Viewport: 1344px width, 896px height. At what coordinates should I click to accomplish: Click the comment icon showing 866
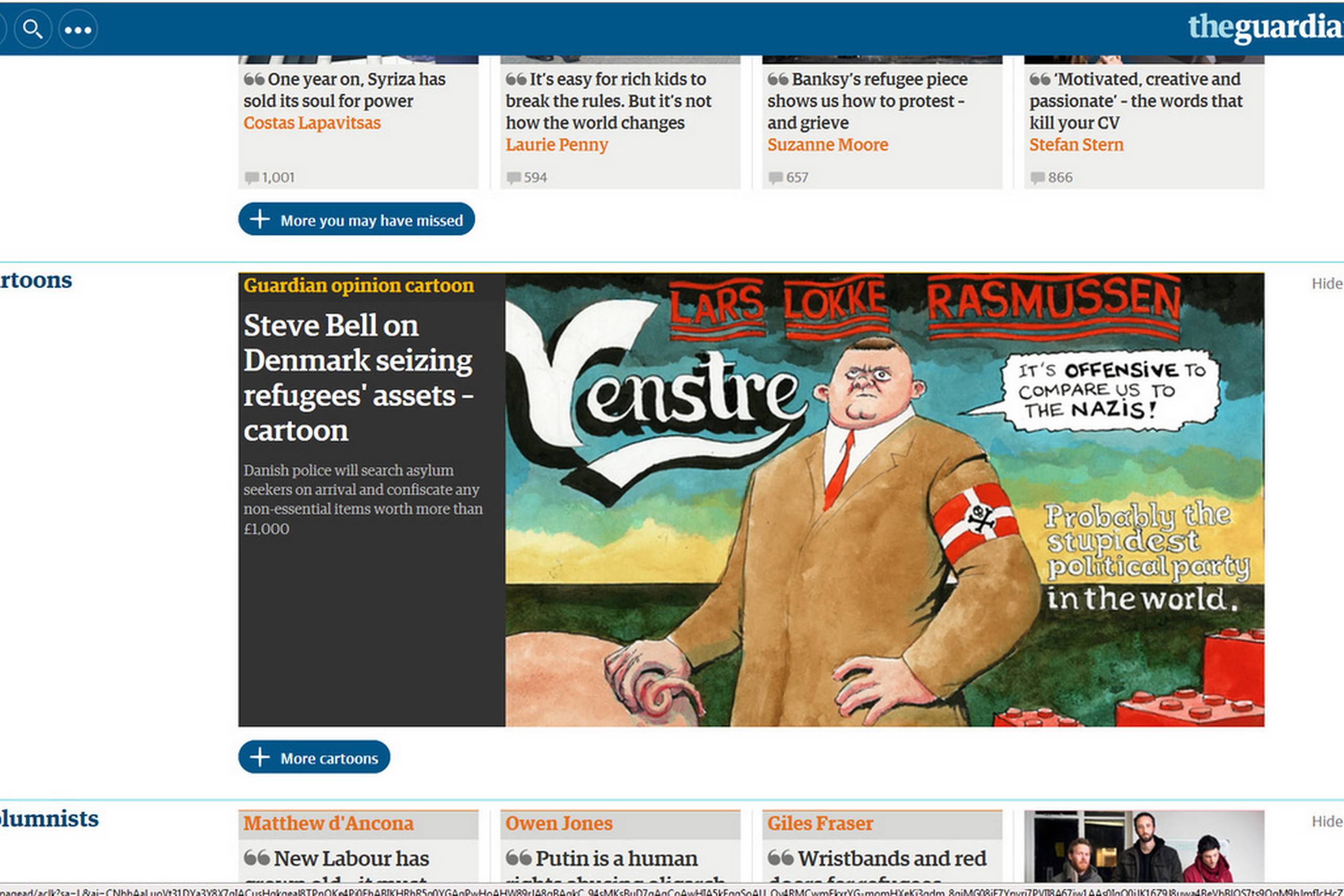click(1037, 178)
